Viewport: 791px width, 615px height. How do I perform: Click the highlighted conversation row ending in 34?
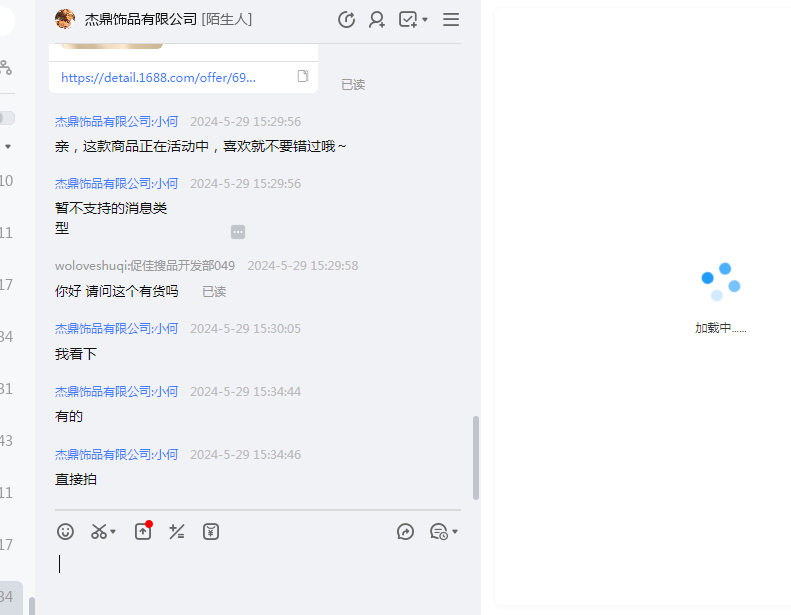11,597
